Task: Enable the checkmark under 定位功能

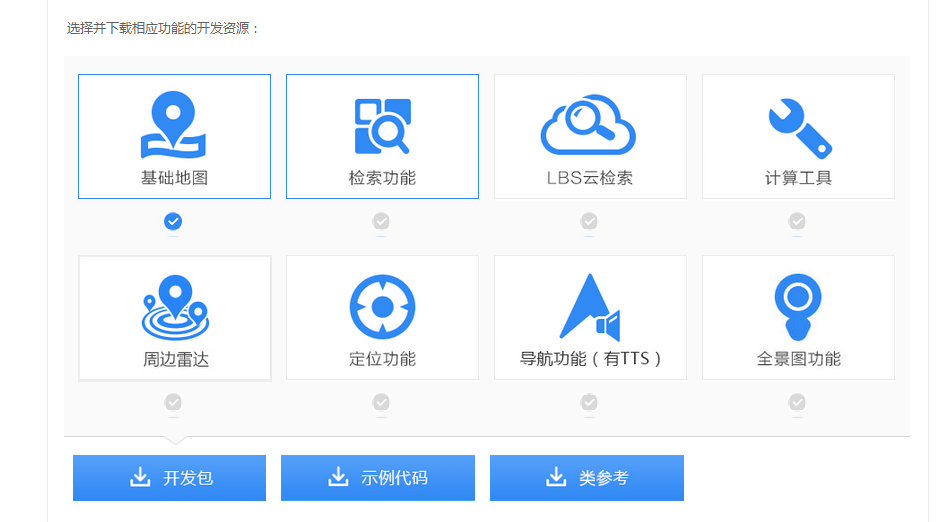Action: pyautogui.click(x=381, y=402)
